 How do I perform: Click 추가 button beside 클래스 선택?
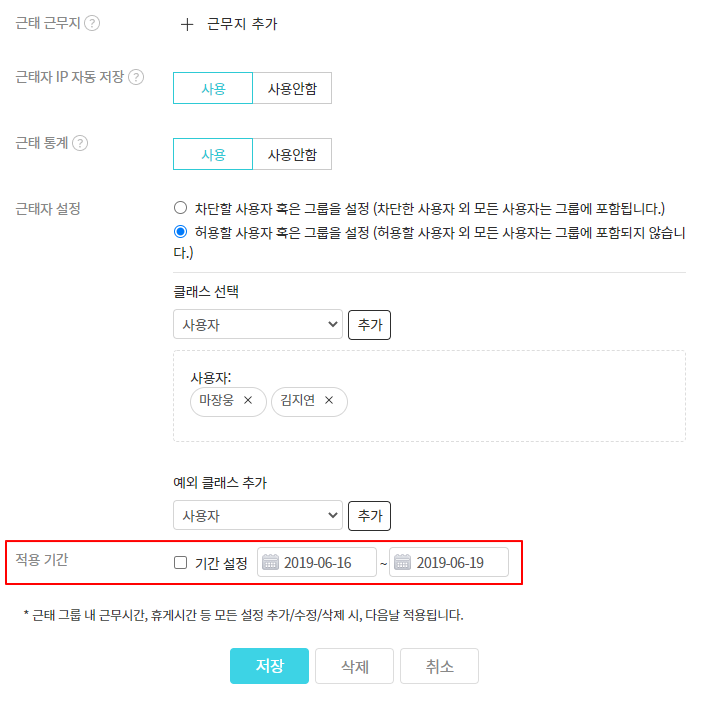point(369,325)
